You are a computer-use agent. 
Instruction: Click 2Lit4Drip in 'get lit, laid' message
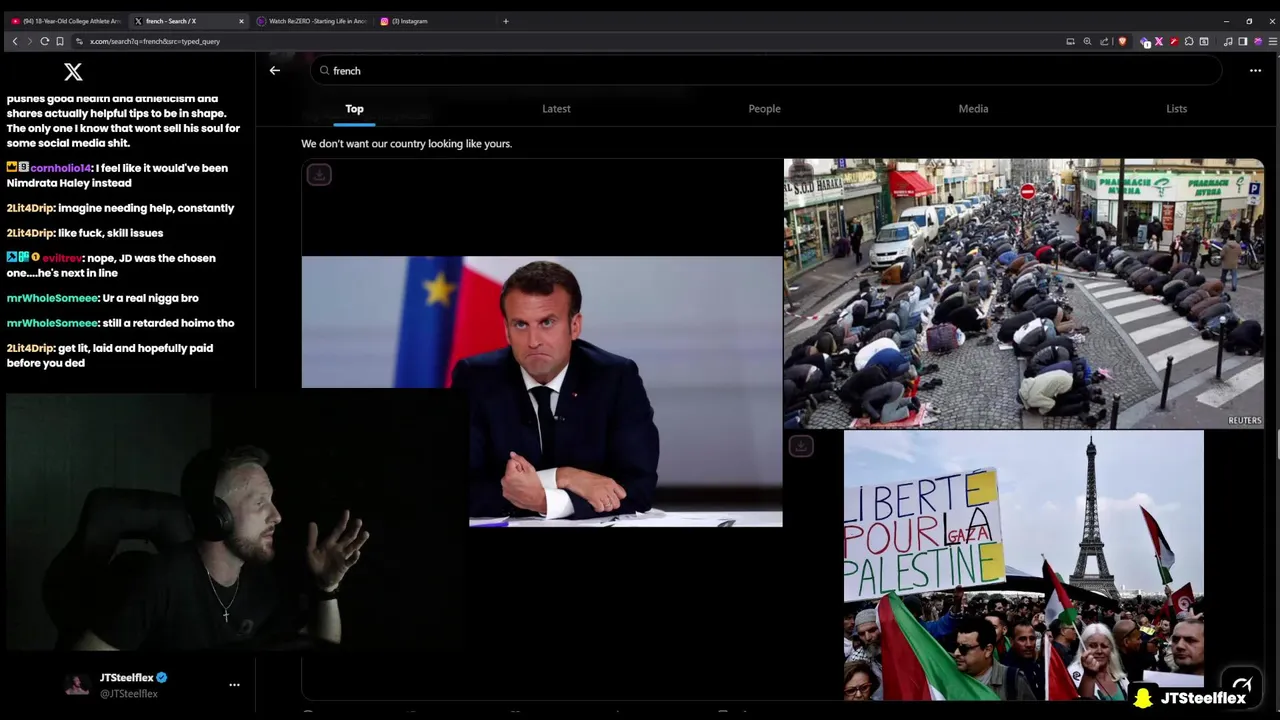click(x=30, y=348)
